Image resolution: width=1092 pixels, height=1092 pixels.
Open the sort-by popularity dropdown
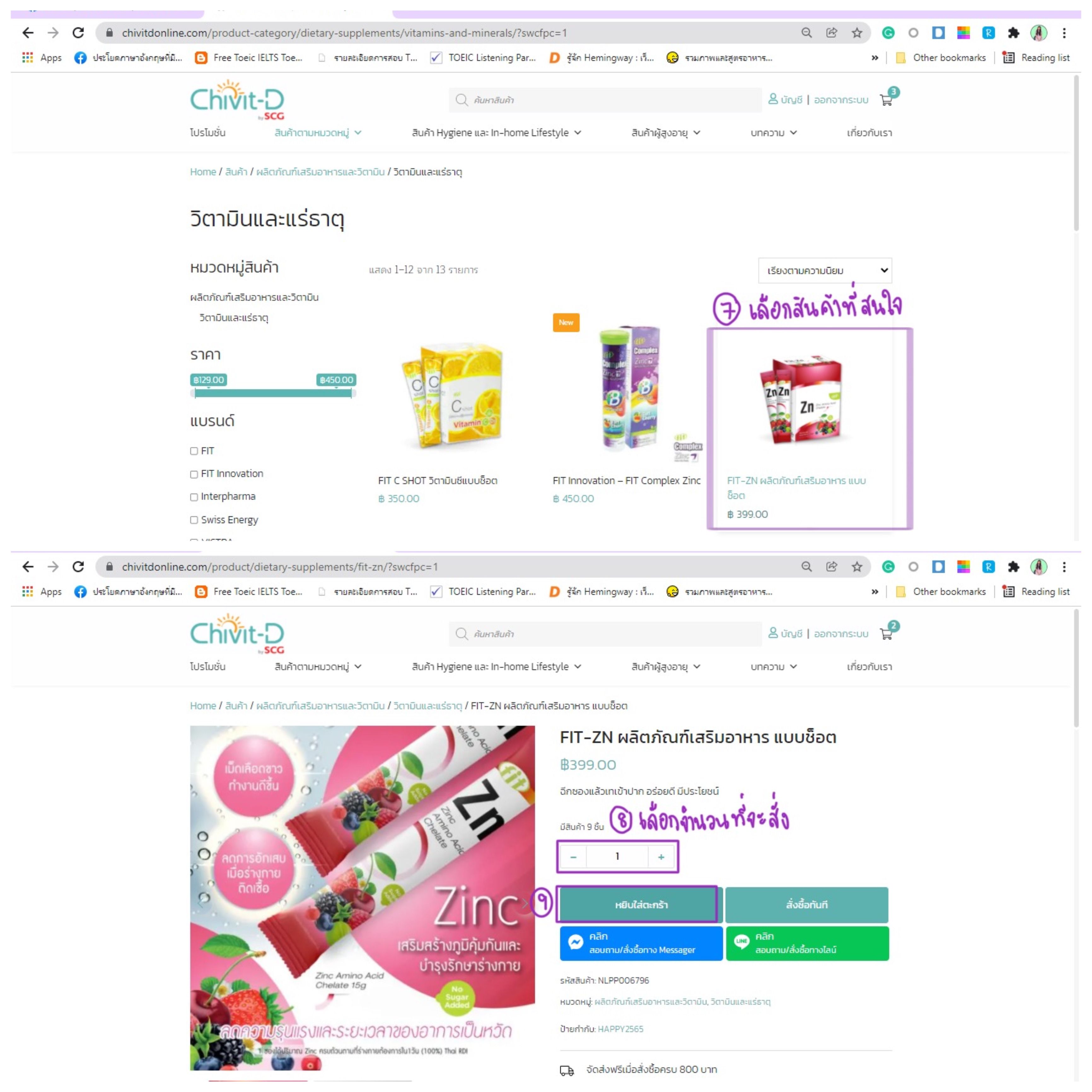click(x=825, y=270)
